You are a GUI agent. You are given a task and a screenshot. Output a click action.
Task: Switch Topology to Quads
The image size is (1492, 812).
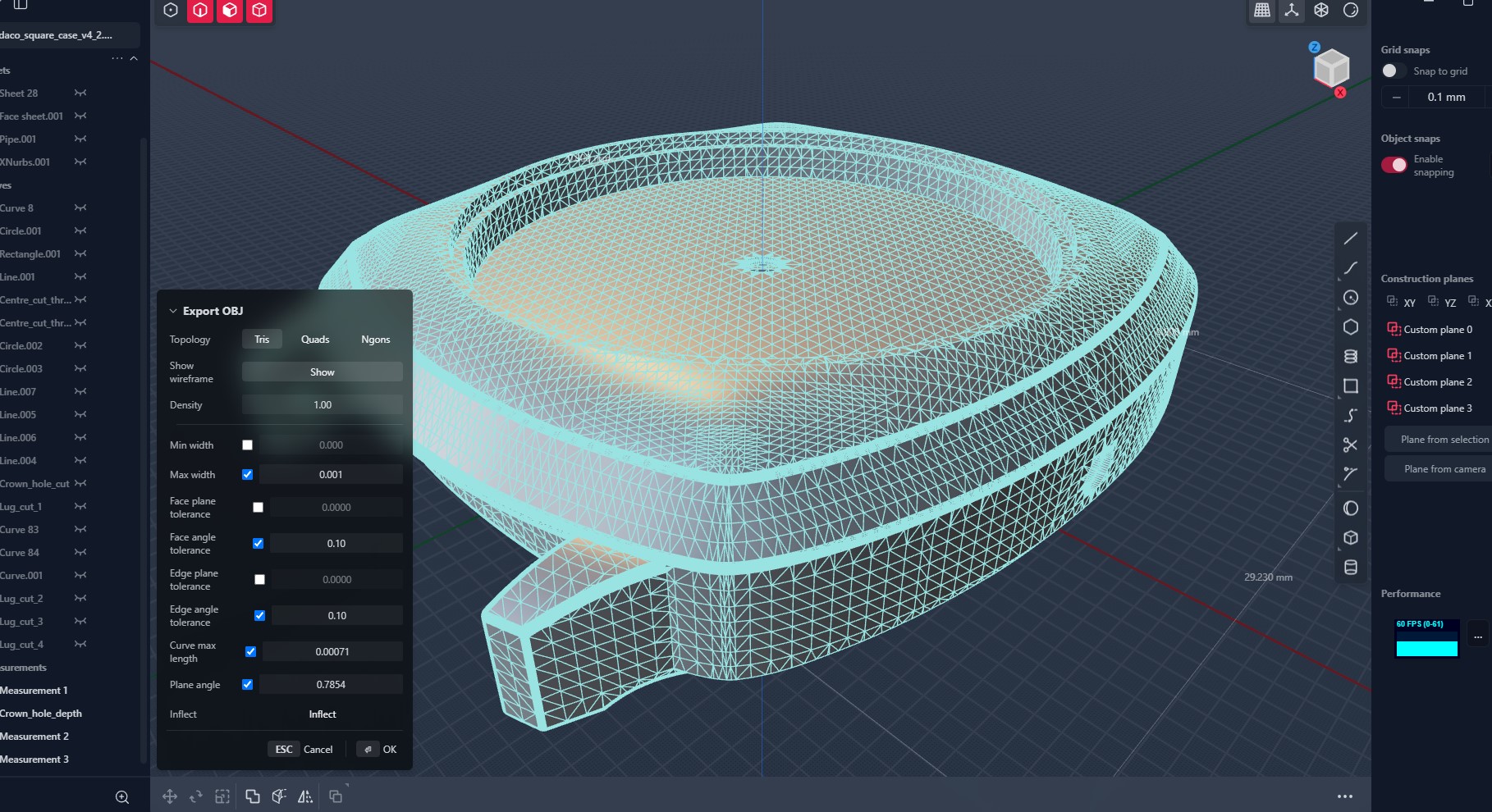315,340
